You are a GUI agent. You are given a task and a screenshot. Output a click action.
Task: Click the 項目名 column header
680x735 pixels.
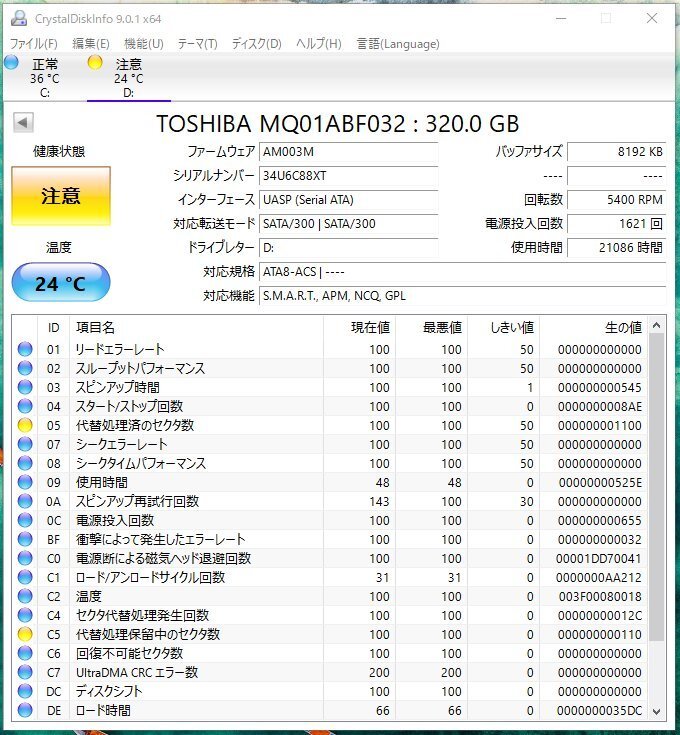[196, 327]
